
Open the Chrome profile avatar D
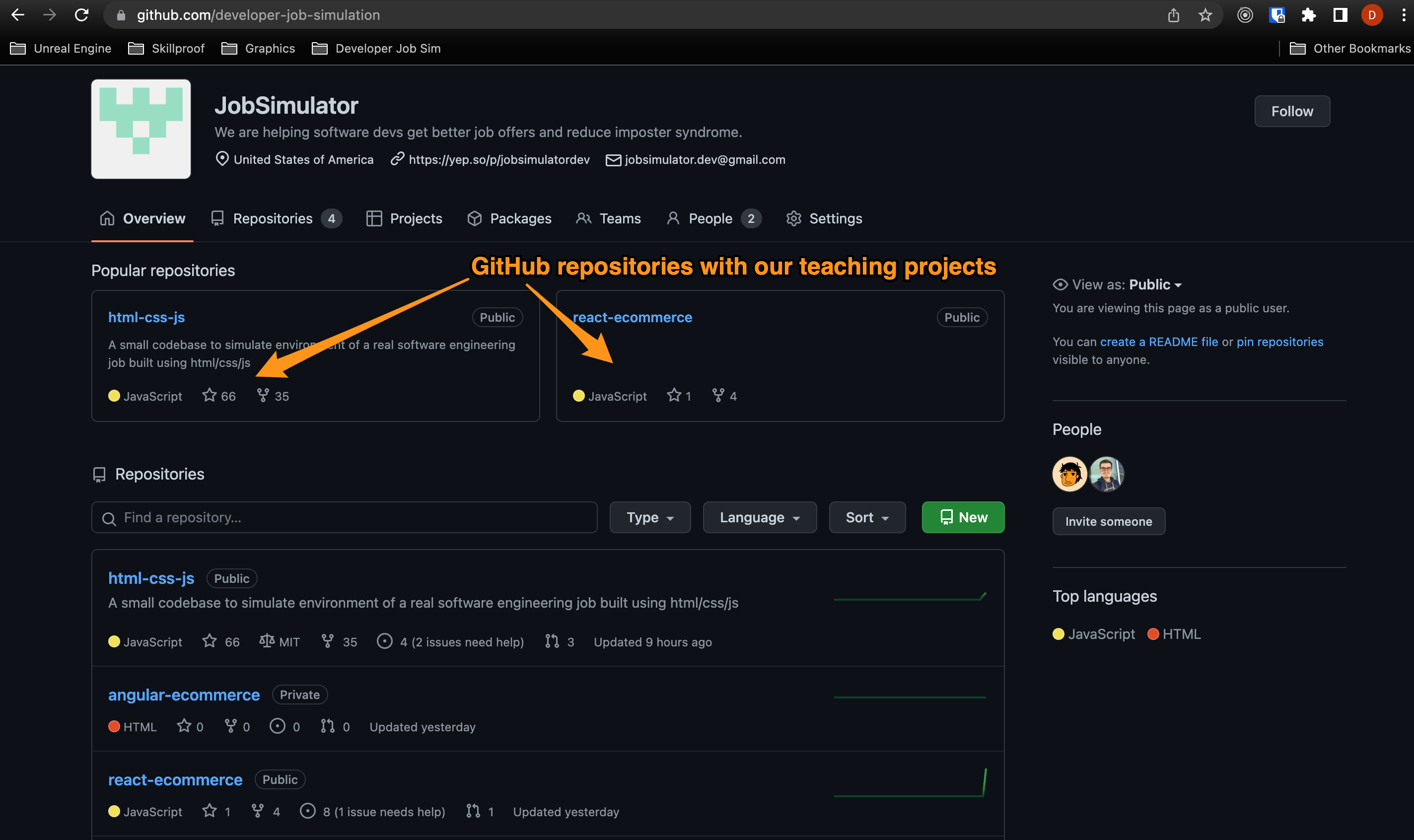coord(1372,15)
